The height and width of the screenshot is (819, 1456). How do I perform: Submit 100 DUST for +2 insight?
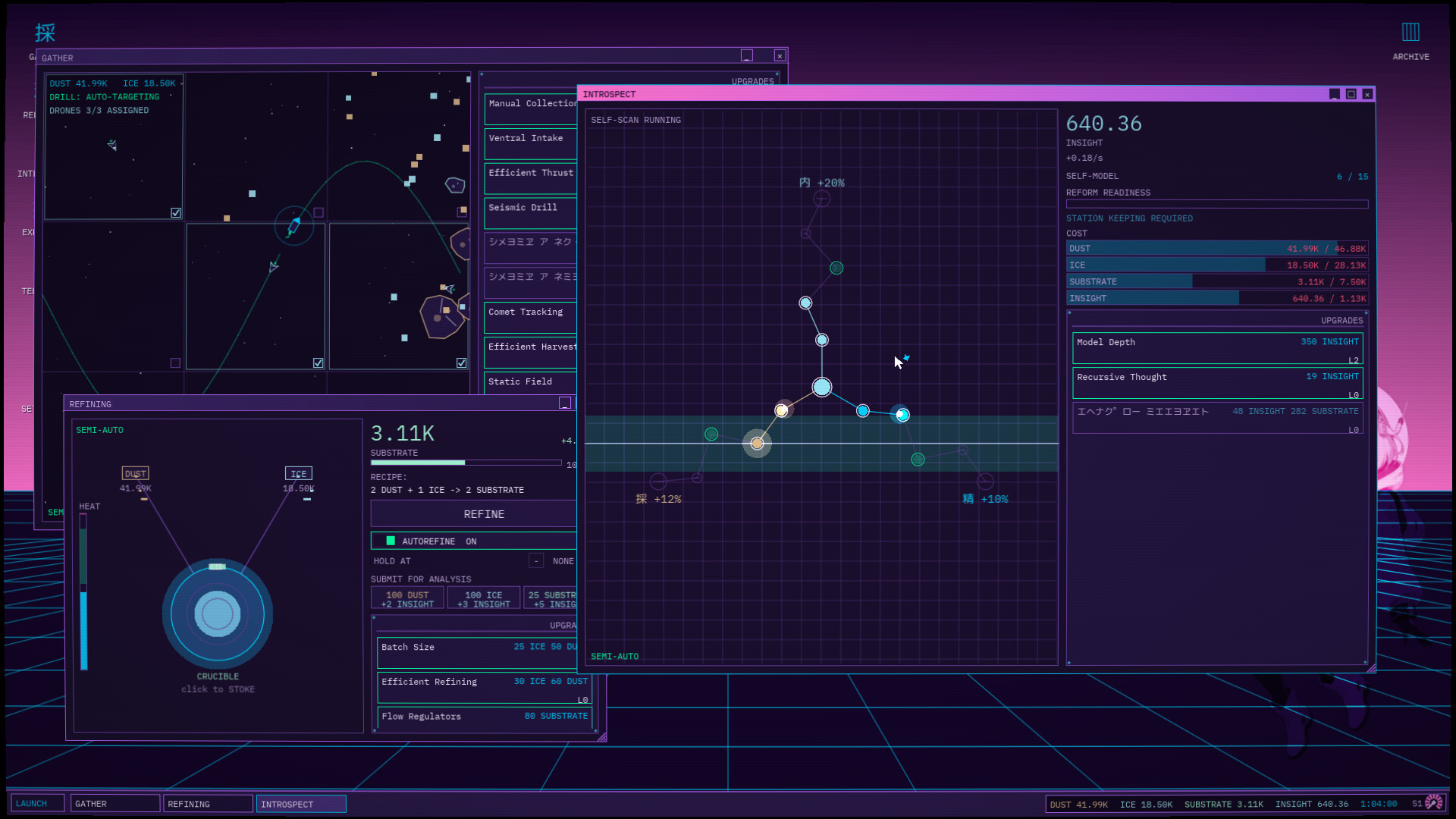click(x=407, y=599)
